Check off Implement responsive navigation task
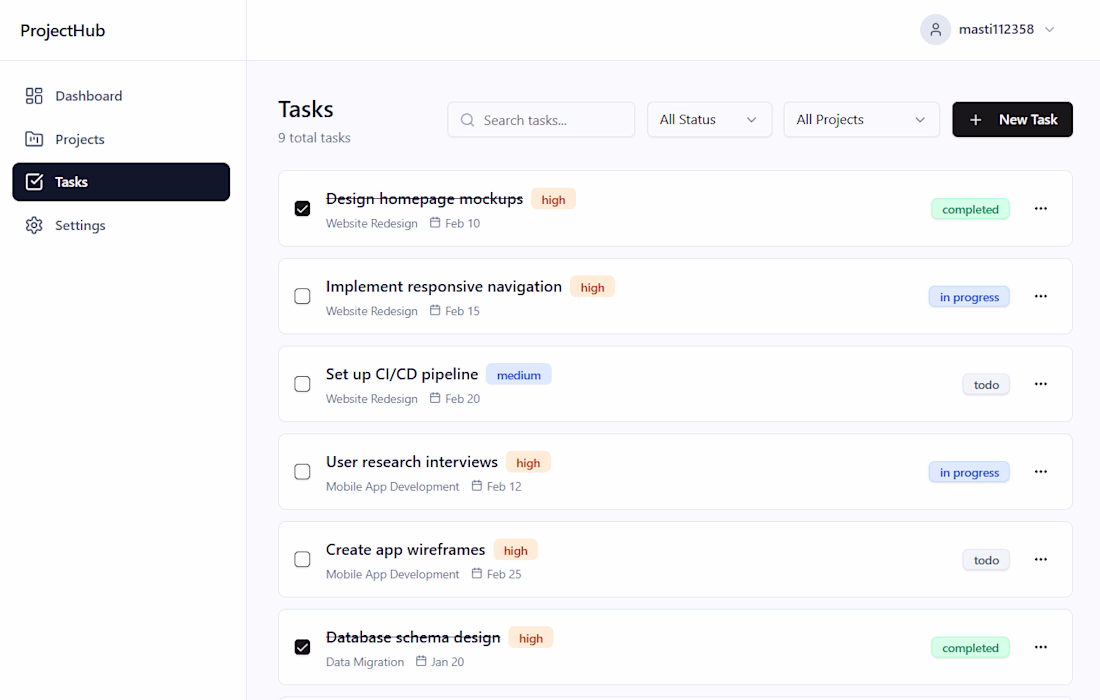 (x=302, y=296)
